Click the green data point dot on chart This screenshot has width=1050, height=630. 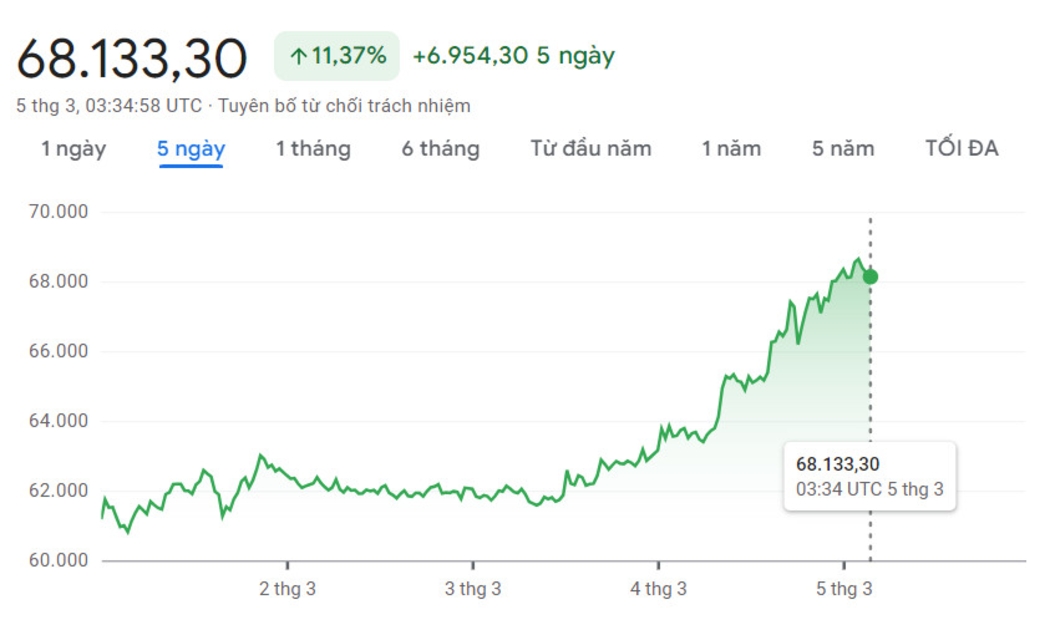tap(870, 276)
